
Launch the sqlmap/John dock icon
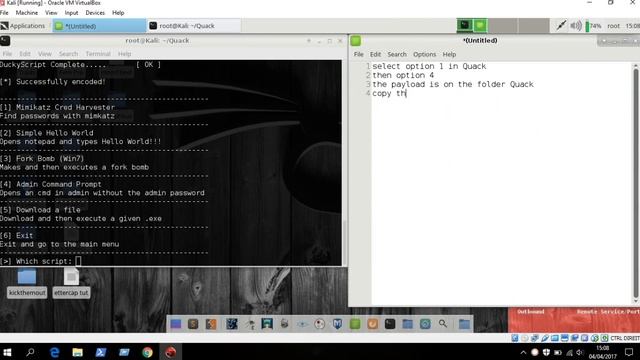pos(284,324)
